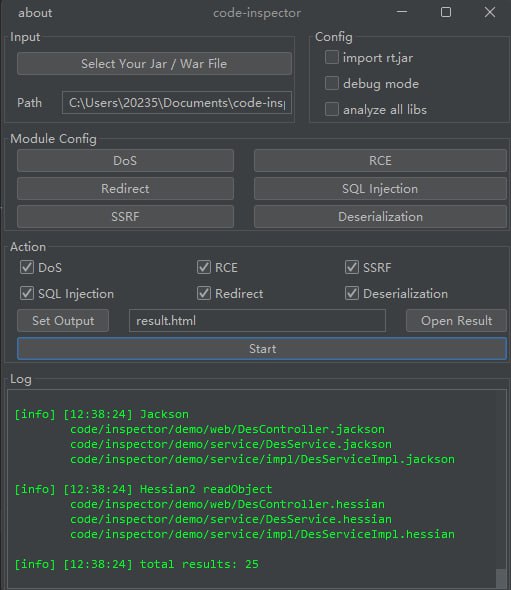Viewport: 511px width, 590px height.
Task: Uncheck SSRF action checkbox
Action: pos(352,268)
